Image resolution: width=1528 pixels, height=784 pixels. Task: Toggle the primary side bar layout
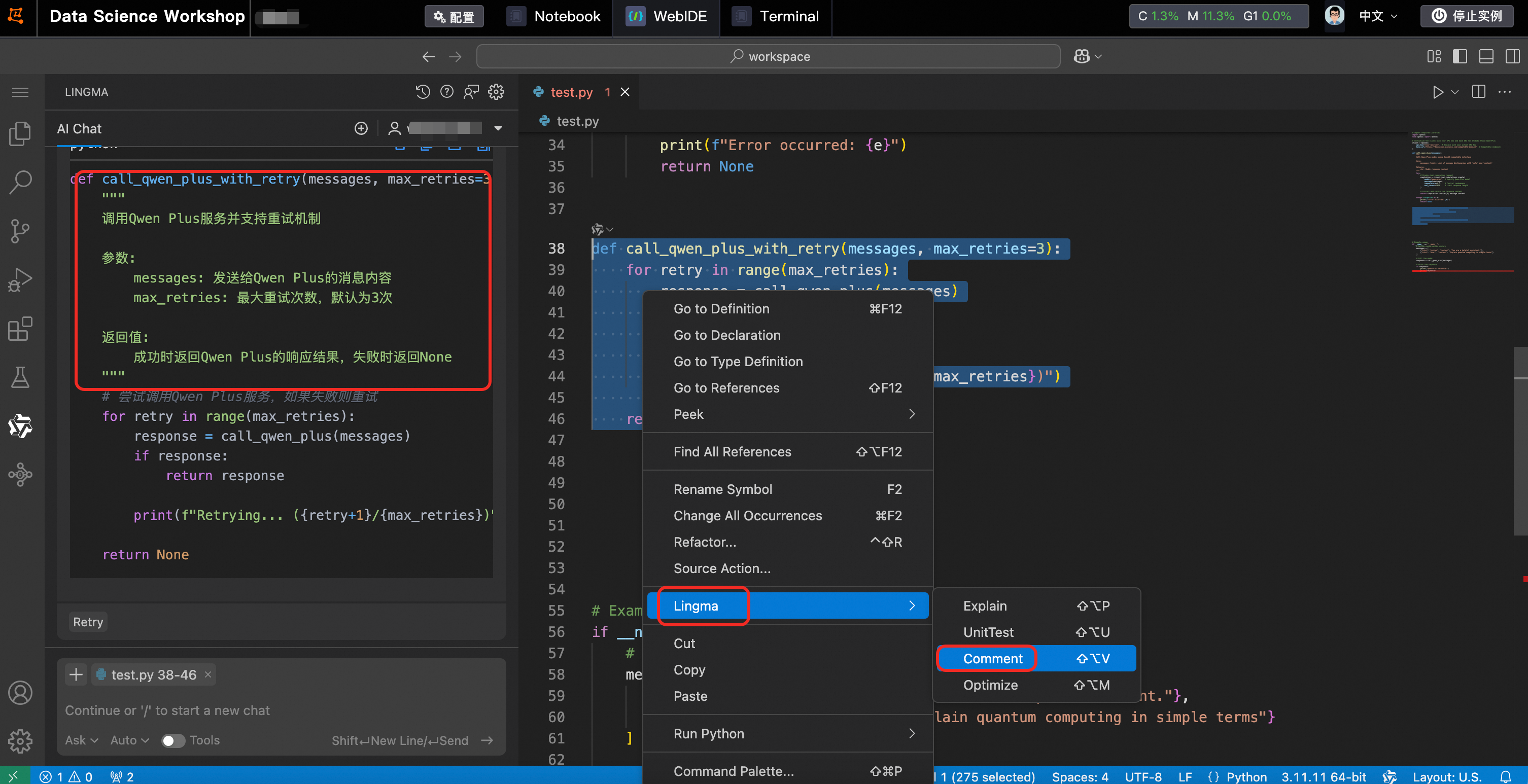(1460, 56)
